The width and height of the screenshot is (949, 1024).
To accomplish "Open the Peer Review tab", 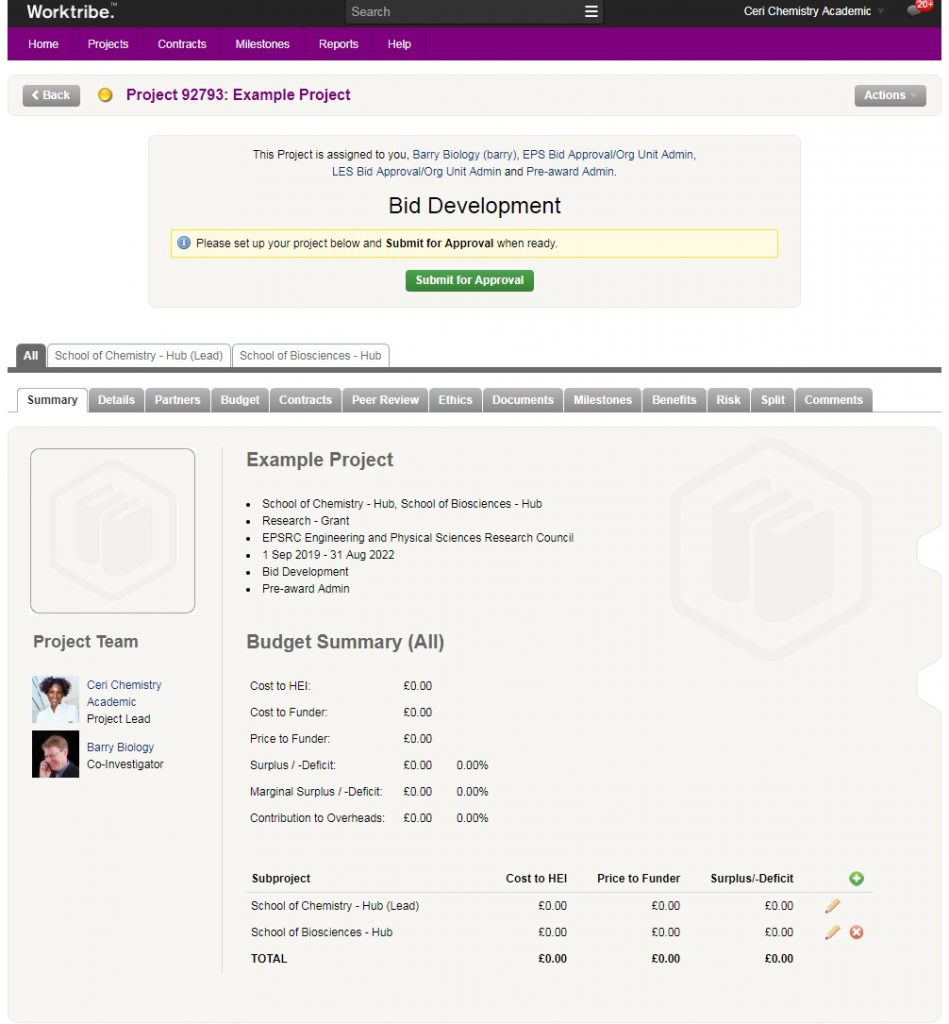I will coord(385,400).
